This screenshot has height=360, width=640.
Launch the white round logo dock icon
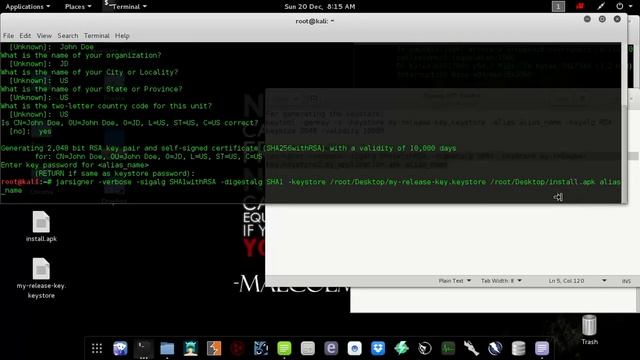(x=425, y=348)
